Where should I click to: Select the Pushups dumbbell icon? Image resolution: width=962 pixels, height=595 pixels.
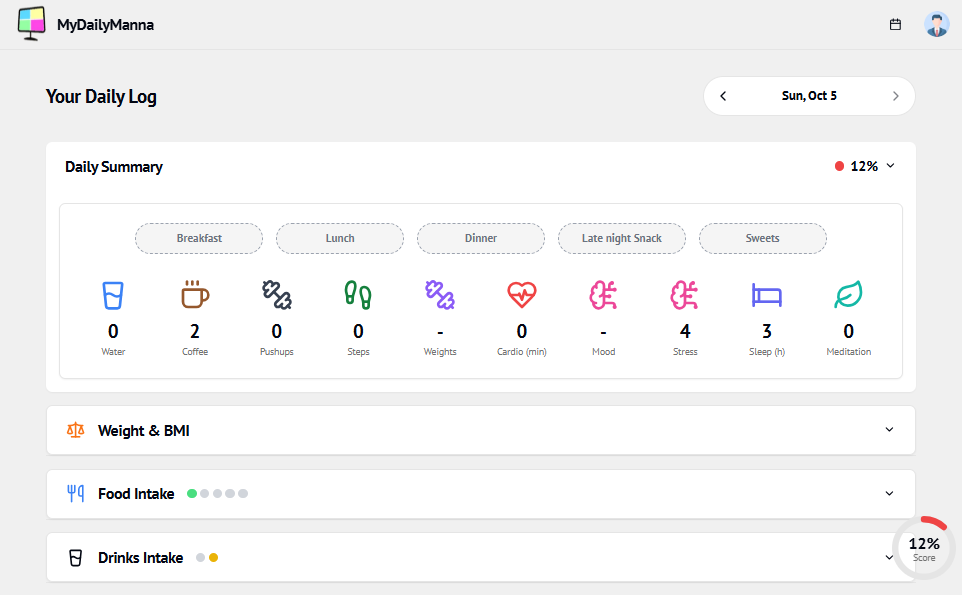(x=277, y=295)
